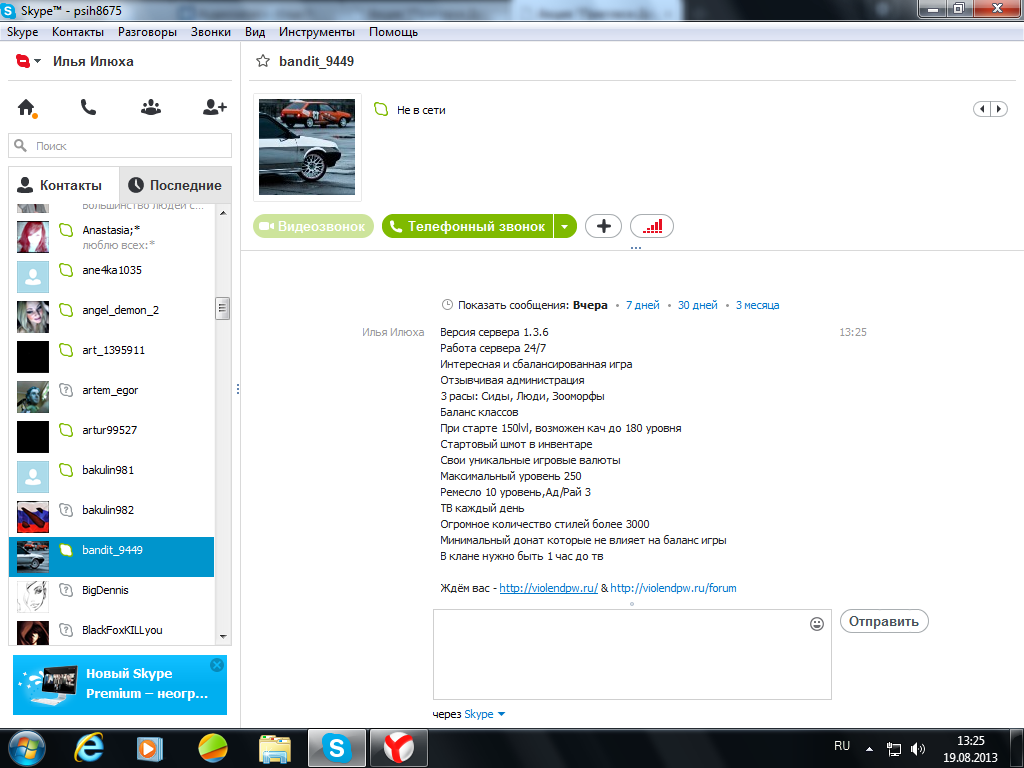The height and width of the screenshot is (768, 1024).
Task: Show messages from 7 дней
Action: (643, 305)
